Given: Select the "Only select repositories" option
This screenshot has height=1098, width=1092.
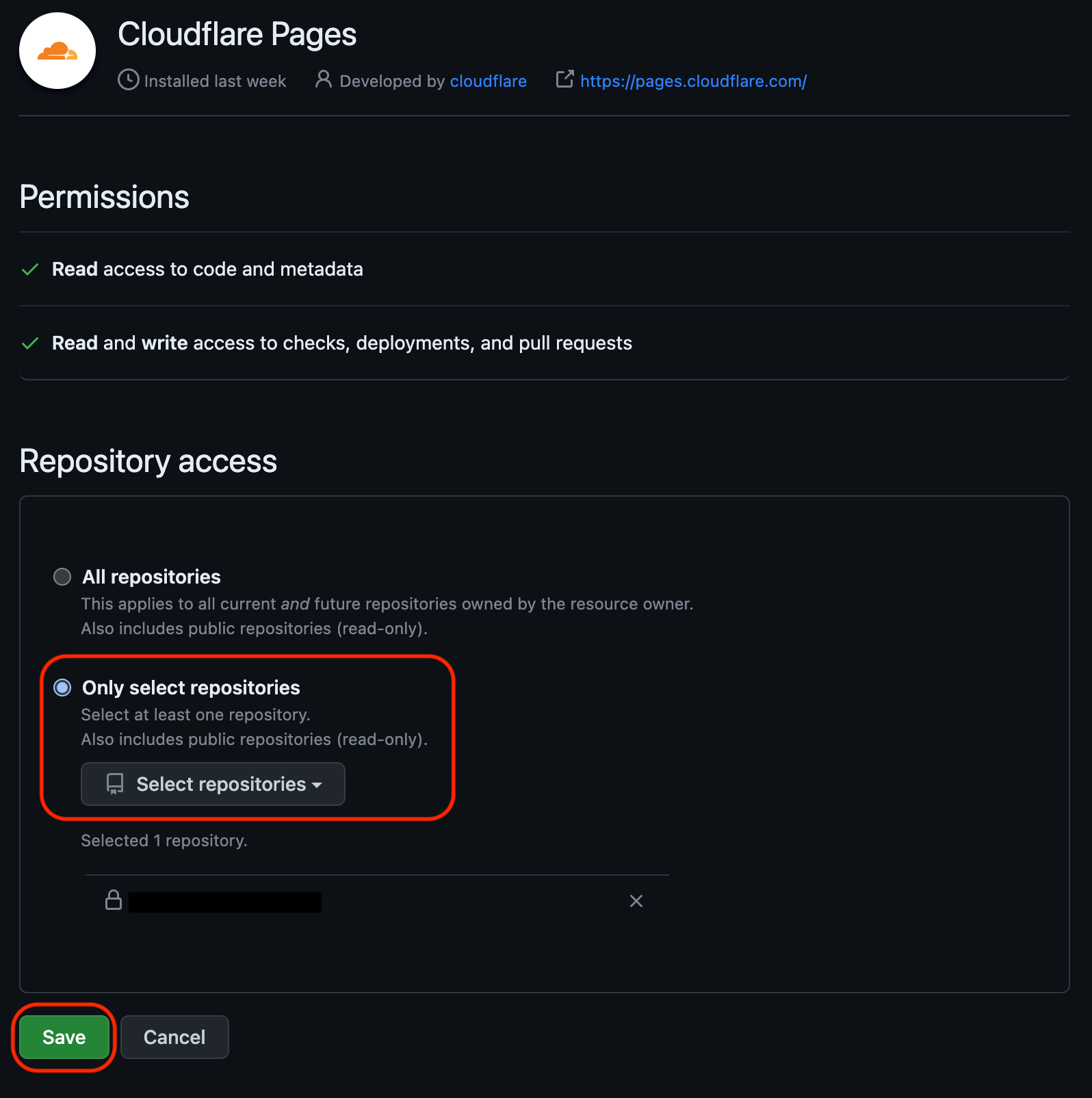Looking at the screenshot, I should tap(62, 688).
